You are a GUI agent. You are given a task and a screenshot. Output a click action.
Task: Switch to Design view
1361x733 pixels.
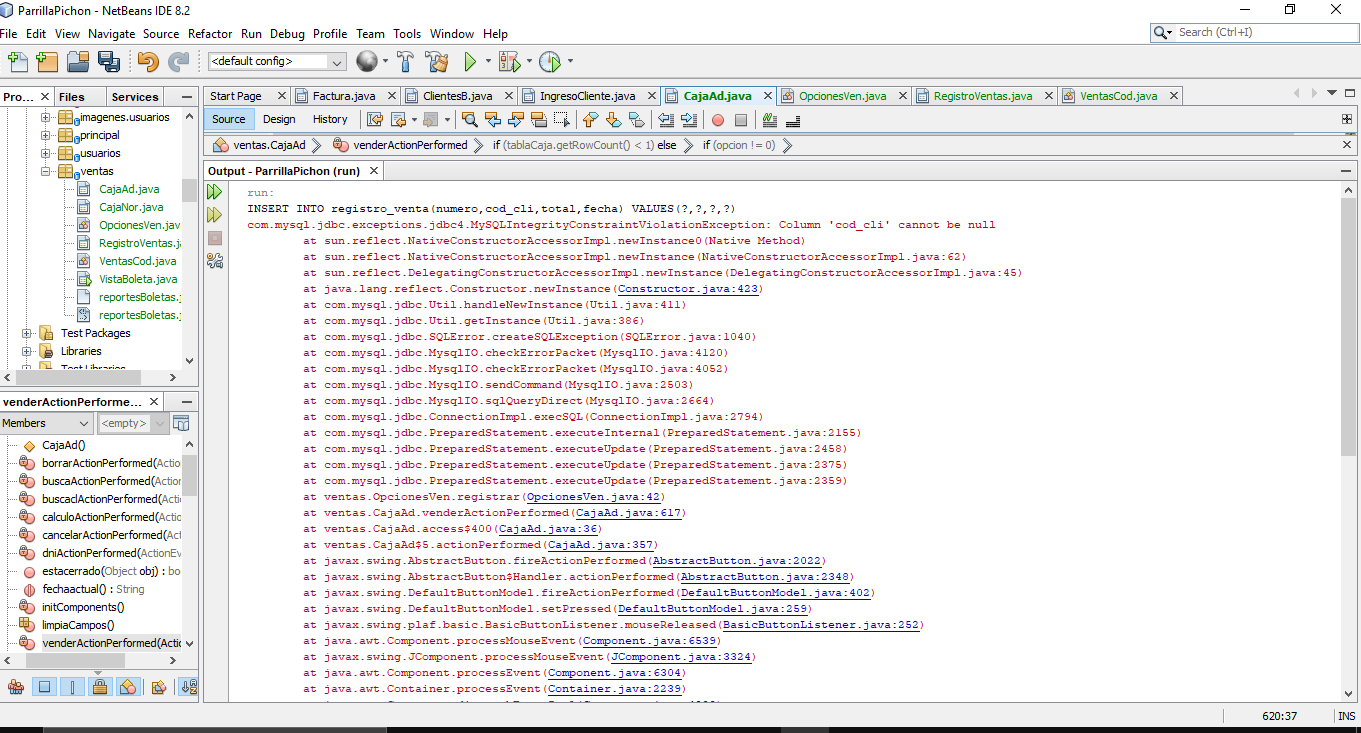point(279,119)
